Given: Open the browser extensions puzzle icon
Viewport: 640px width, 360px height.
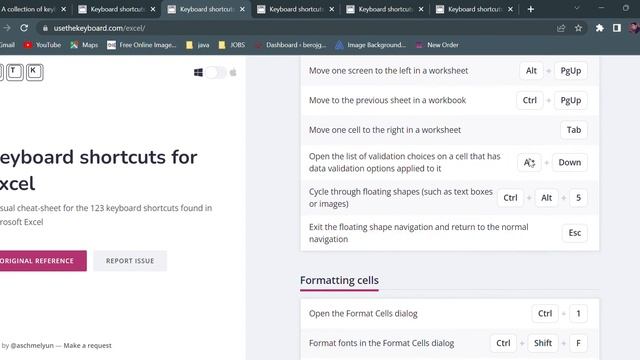Looking at the screenshot, I should [600, 28].
